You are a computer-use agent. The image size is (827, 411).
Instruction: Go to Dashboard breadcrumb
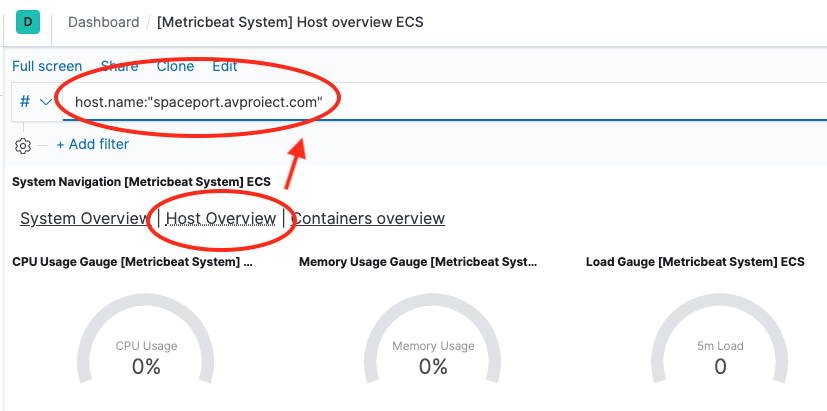tap(103, 22)
